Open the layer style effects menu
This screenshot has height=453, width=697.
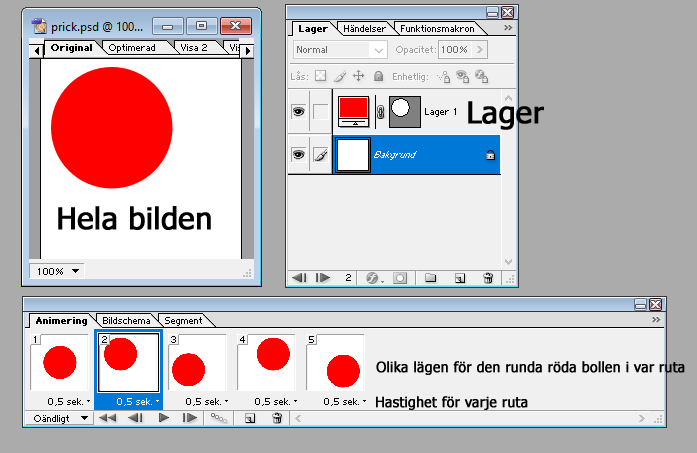pyautogui.click(x=372, y=277)
